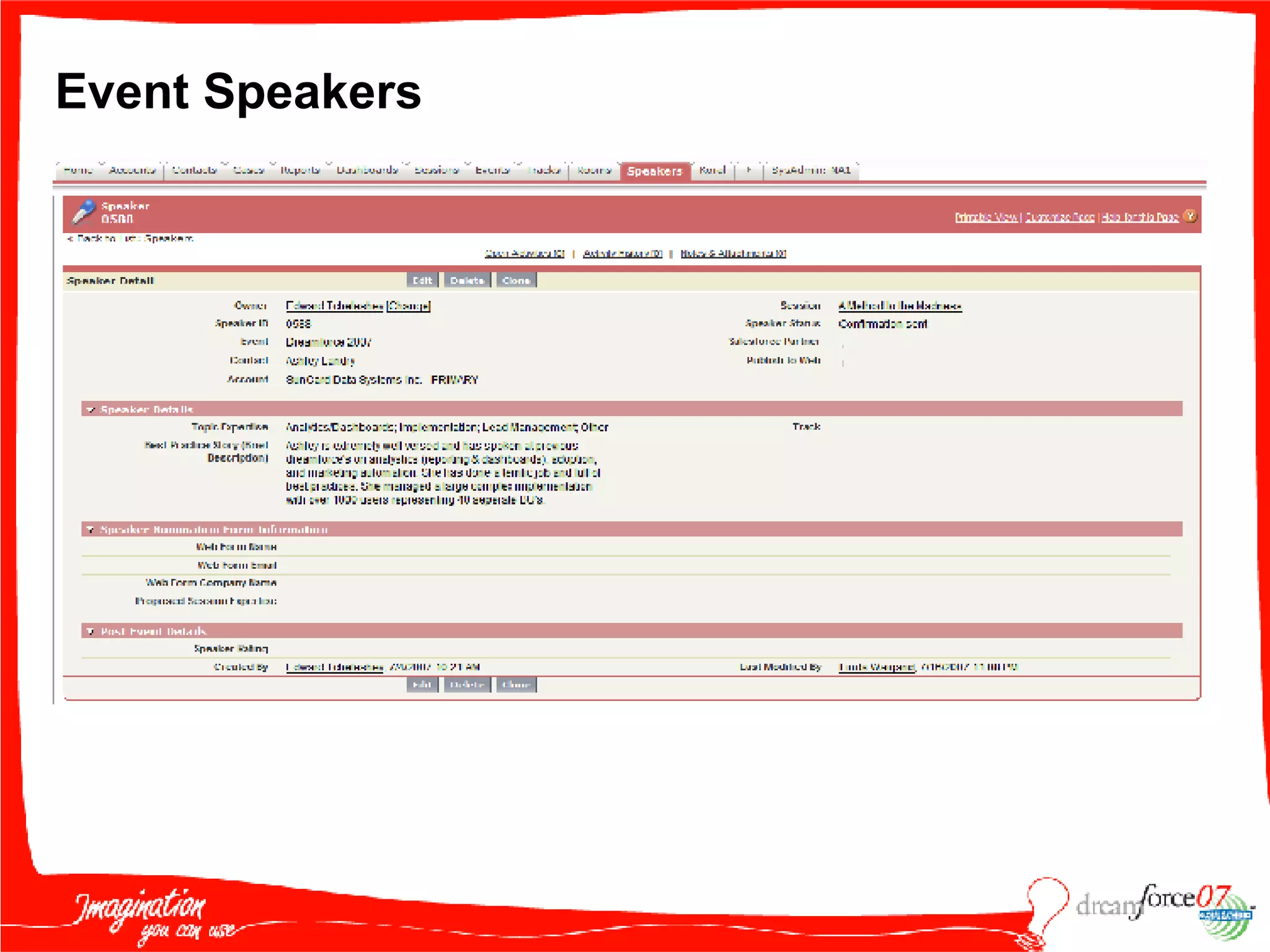Click the orange help question-mark icon
This screenshot has height=952, width=1270.
[x=1190, y=216]
